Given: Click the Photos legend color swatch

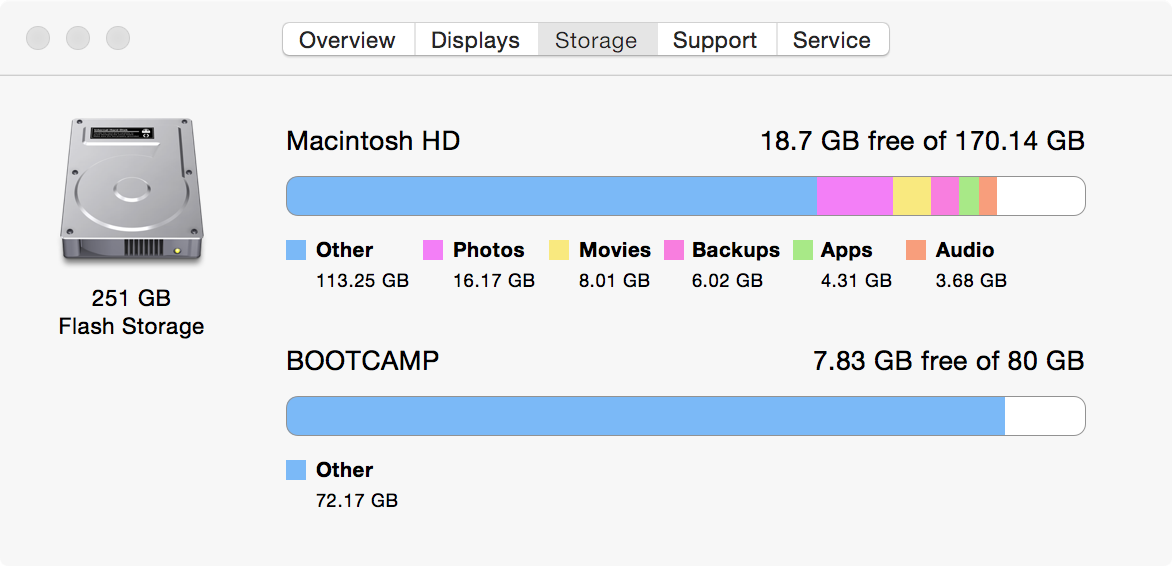Looking at the screenshot, I should [433, 250].
